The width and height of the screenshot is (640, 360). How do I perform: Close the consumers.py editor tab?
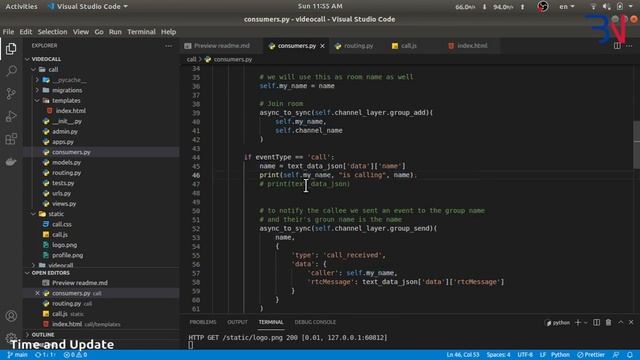(x=322, y=46)
